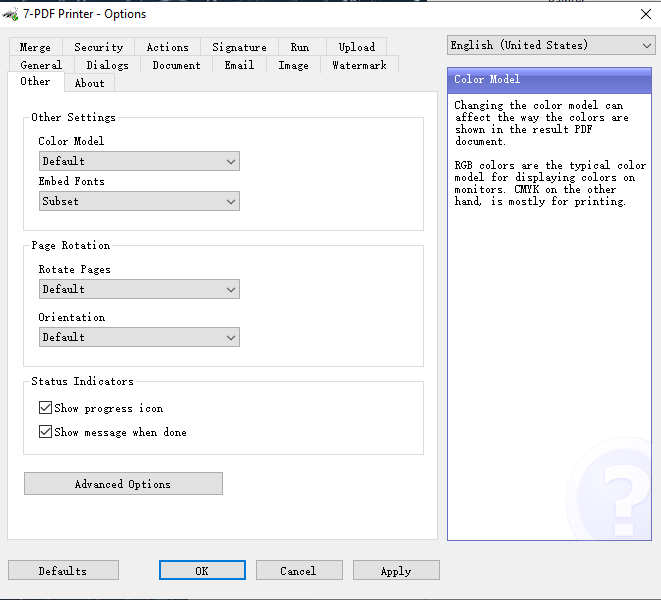Confirm with the OK button
This screenshot has width=661, height=600.
[202, 570]
